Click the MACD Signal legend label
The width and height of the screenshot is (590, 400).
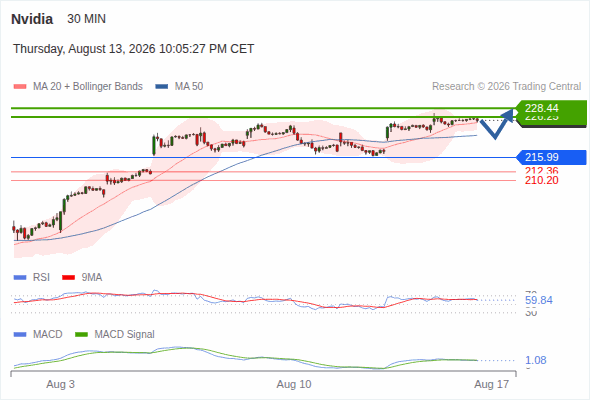(x=125, y=335)
